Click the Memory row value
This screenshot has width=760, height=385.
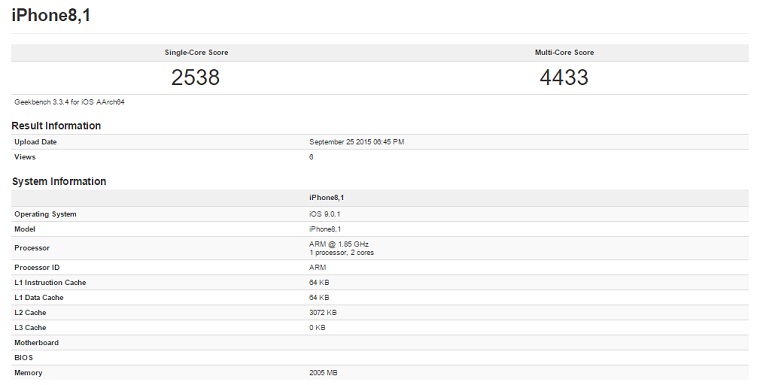pyautogui.click(x=323, y=373)
